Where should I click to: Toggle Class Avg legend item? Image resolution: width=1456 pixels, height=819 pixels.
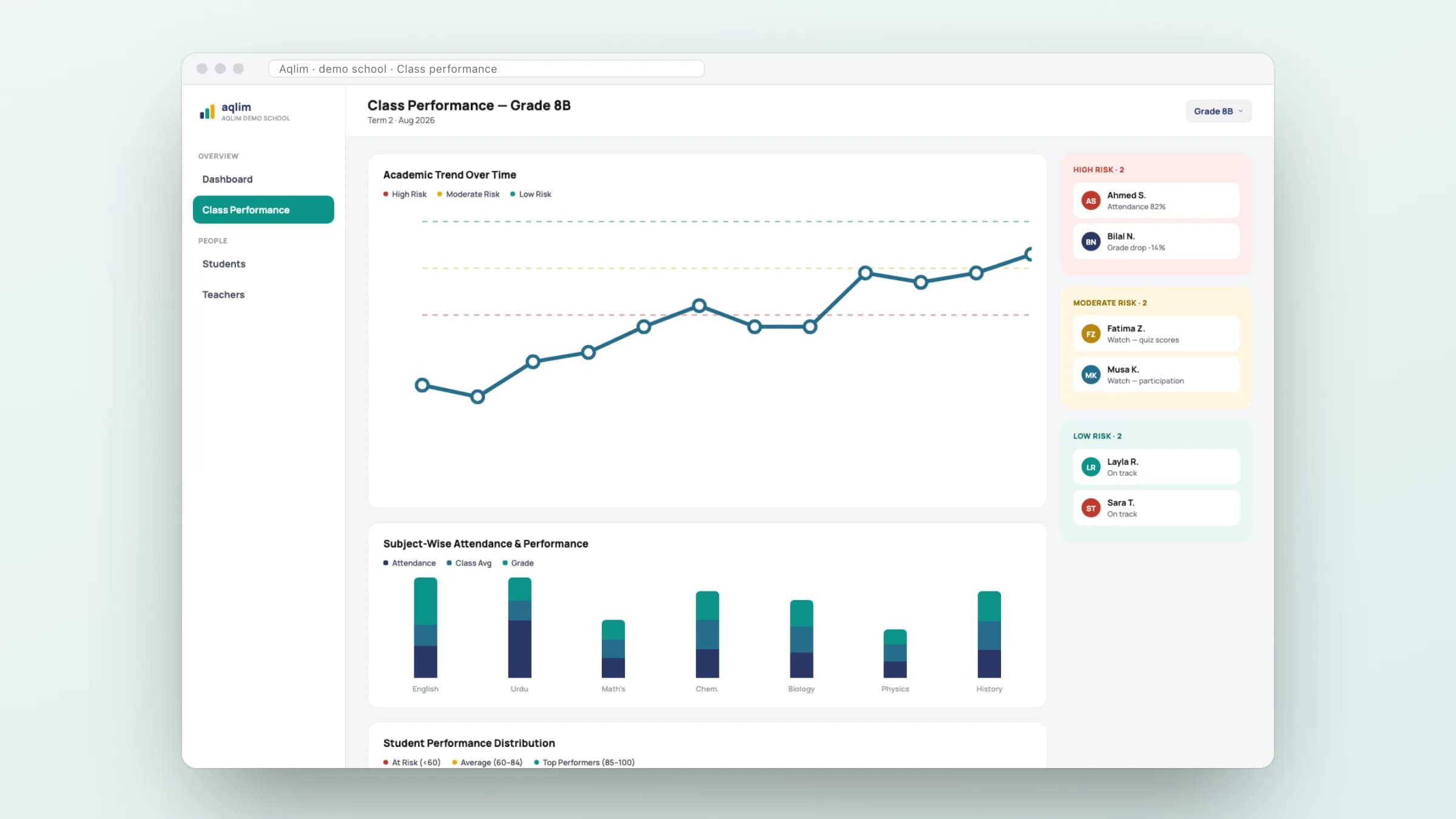click(468, 563)
